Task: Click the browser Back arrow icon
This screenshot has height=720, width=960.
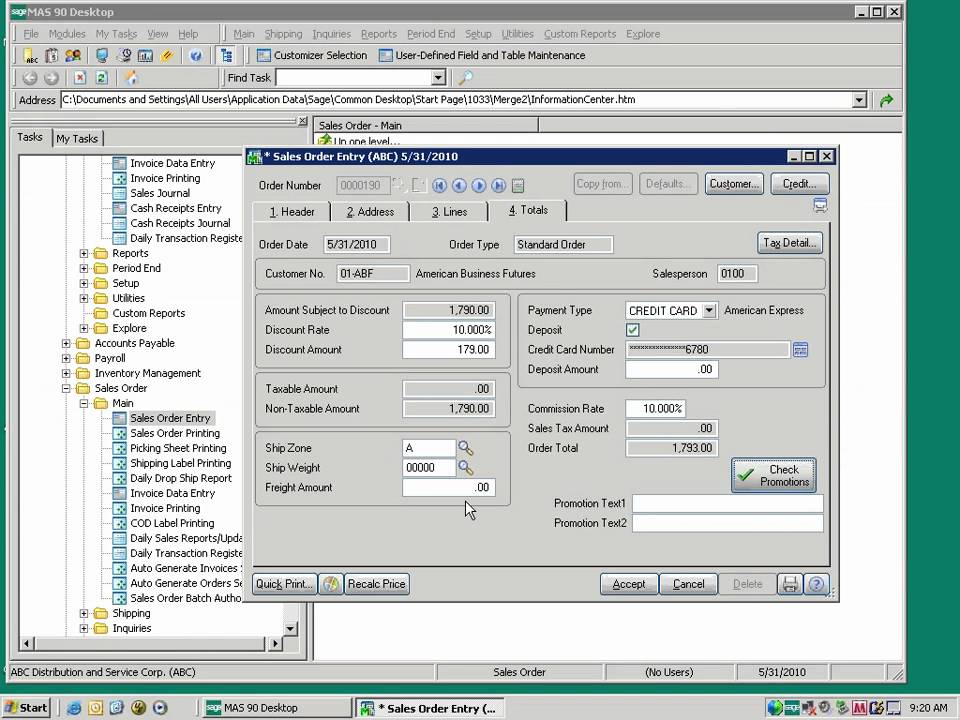Action: [29, 78]
